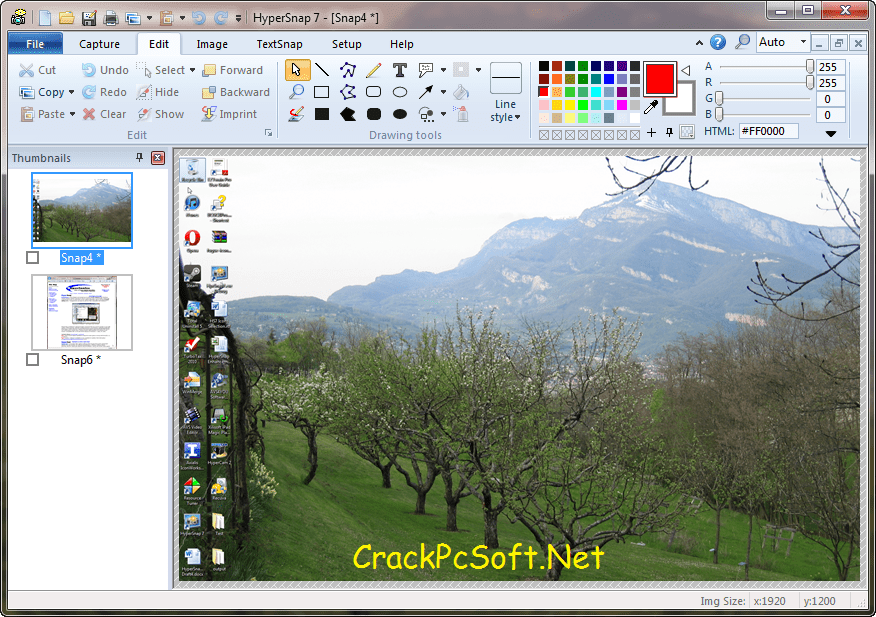Select the empty ellipse tool
Screen dimensions: 876x617
399,92
